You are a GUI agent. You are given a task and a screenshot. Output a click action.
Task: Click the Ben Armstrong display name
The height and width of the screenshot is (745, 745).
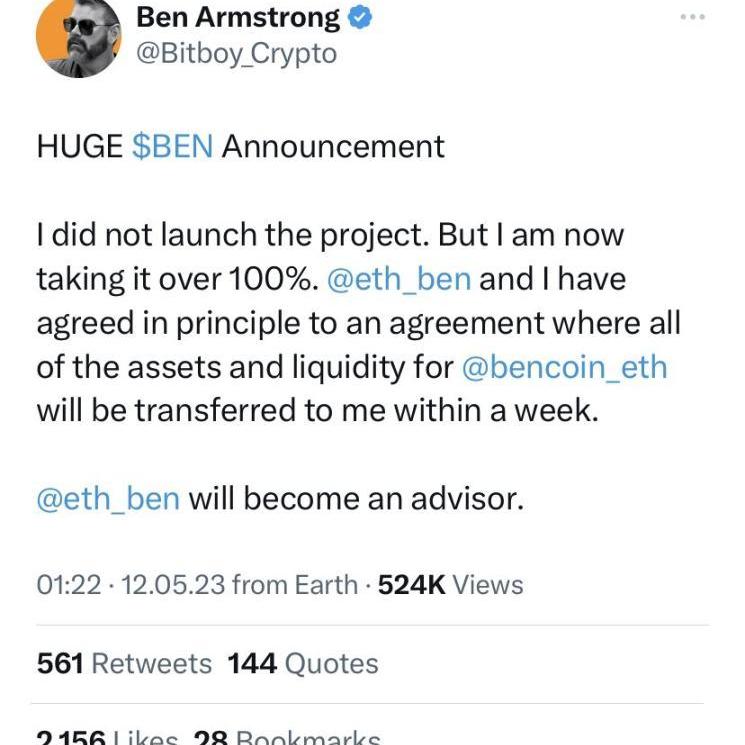(x=238, y=16)
